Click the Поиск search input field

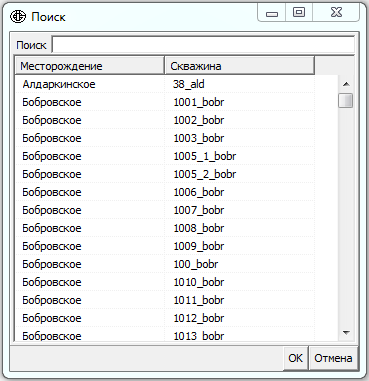click(203, 45)
